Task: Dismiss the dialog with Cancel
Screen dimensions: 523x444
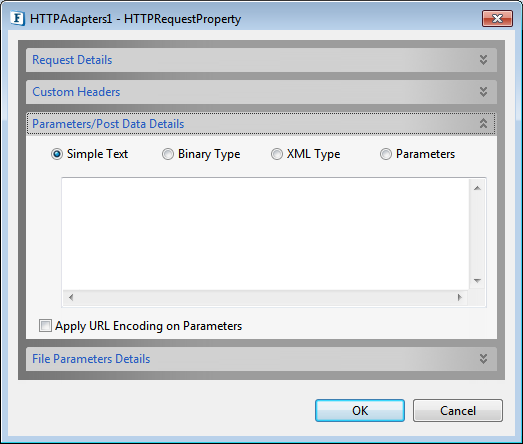Action: pos(458,411)
